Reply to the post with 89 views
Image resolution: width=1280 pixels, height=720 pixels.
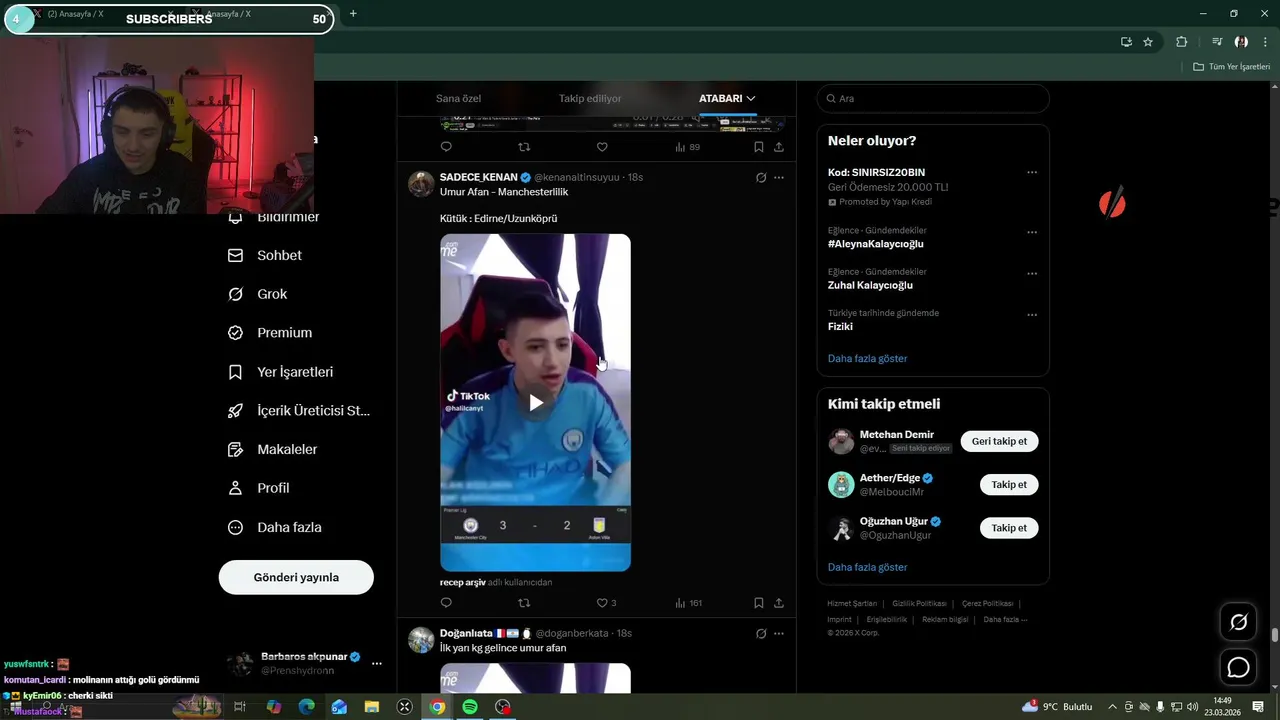(x=446, y=147)
